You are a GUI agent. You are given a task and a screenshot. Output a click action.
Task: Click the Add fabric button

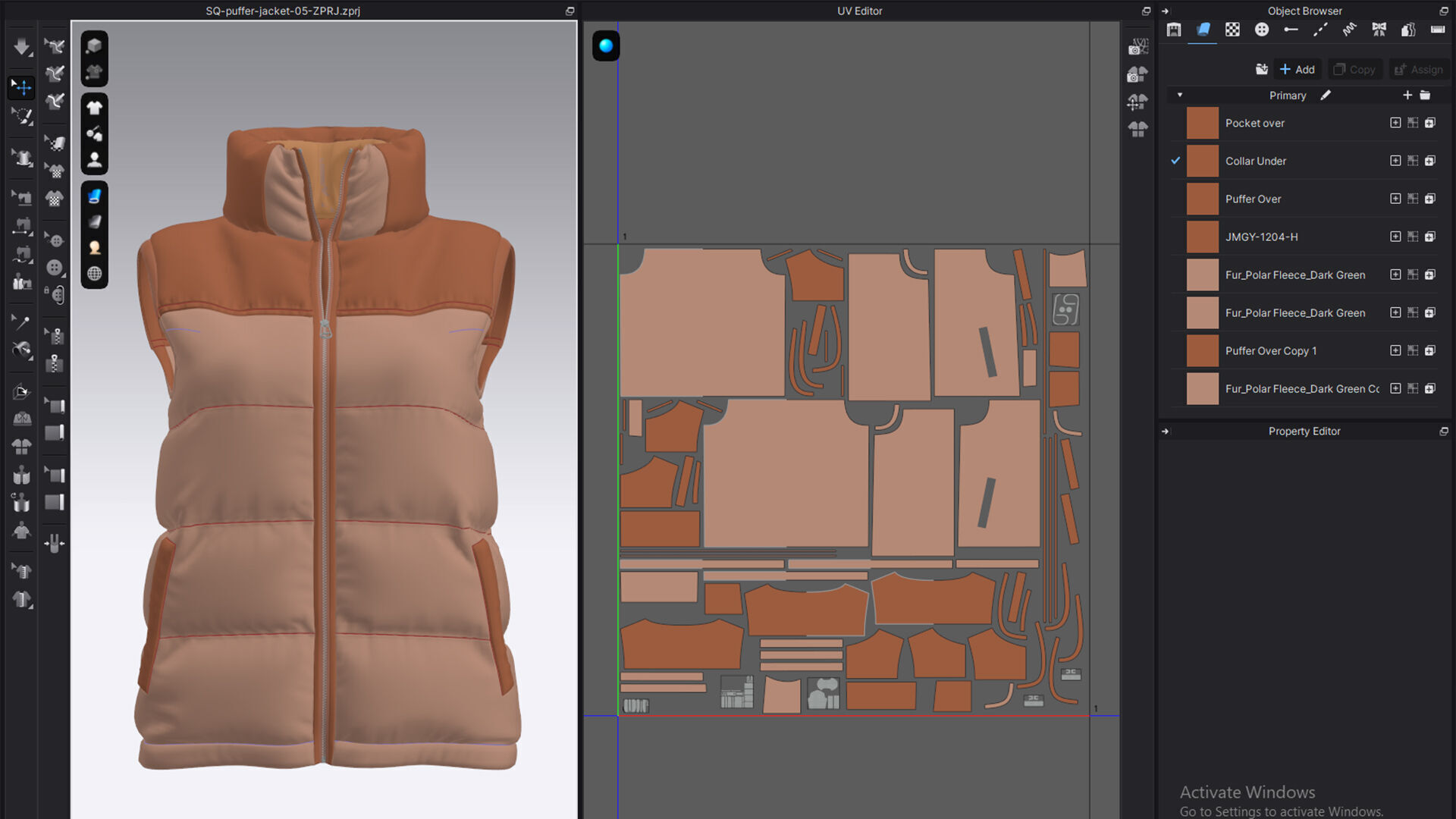(x=1298, y=69)
